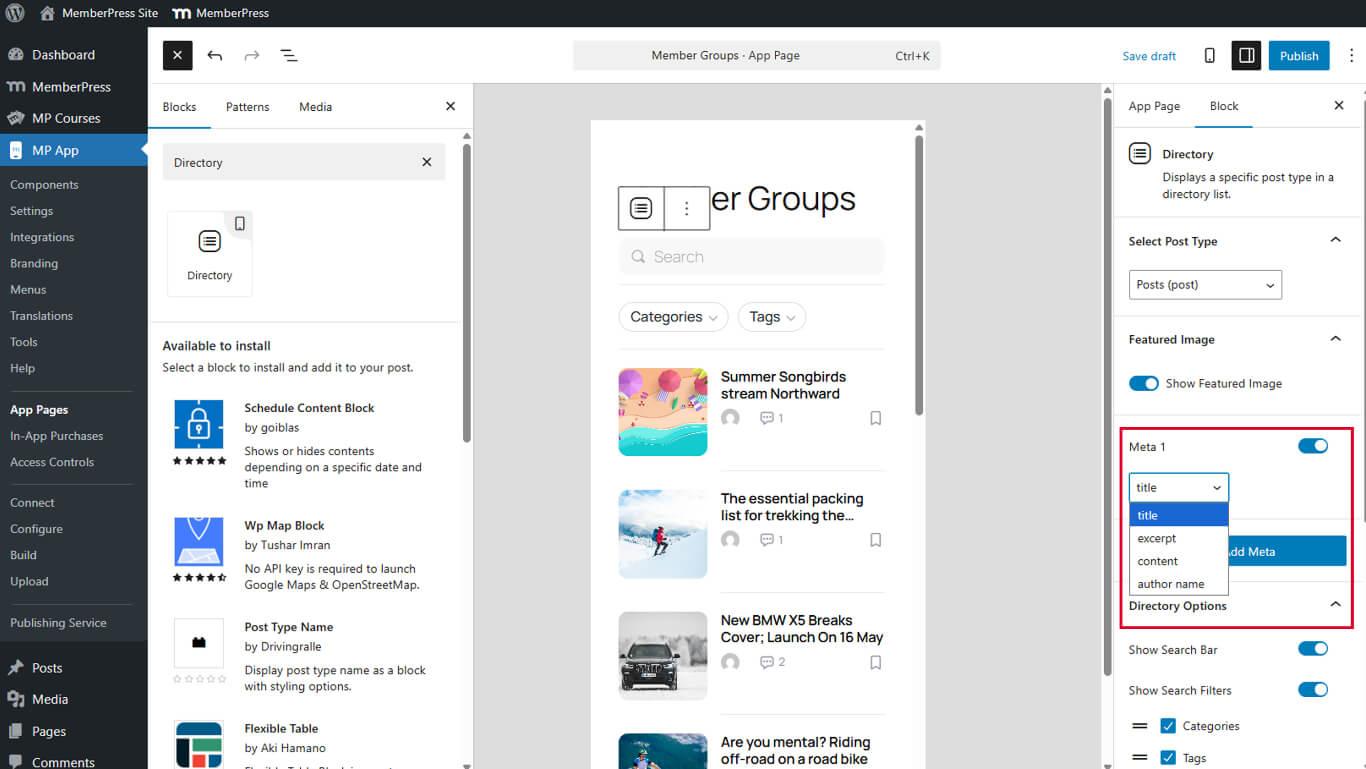Screen dimensions: 1366x769
Task: Toggle the Show Search Bar switch
Action: [x=1312, y=649]
